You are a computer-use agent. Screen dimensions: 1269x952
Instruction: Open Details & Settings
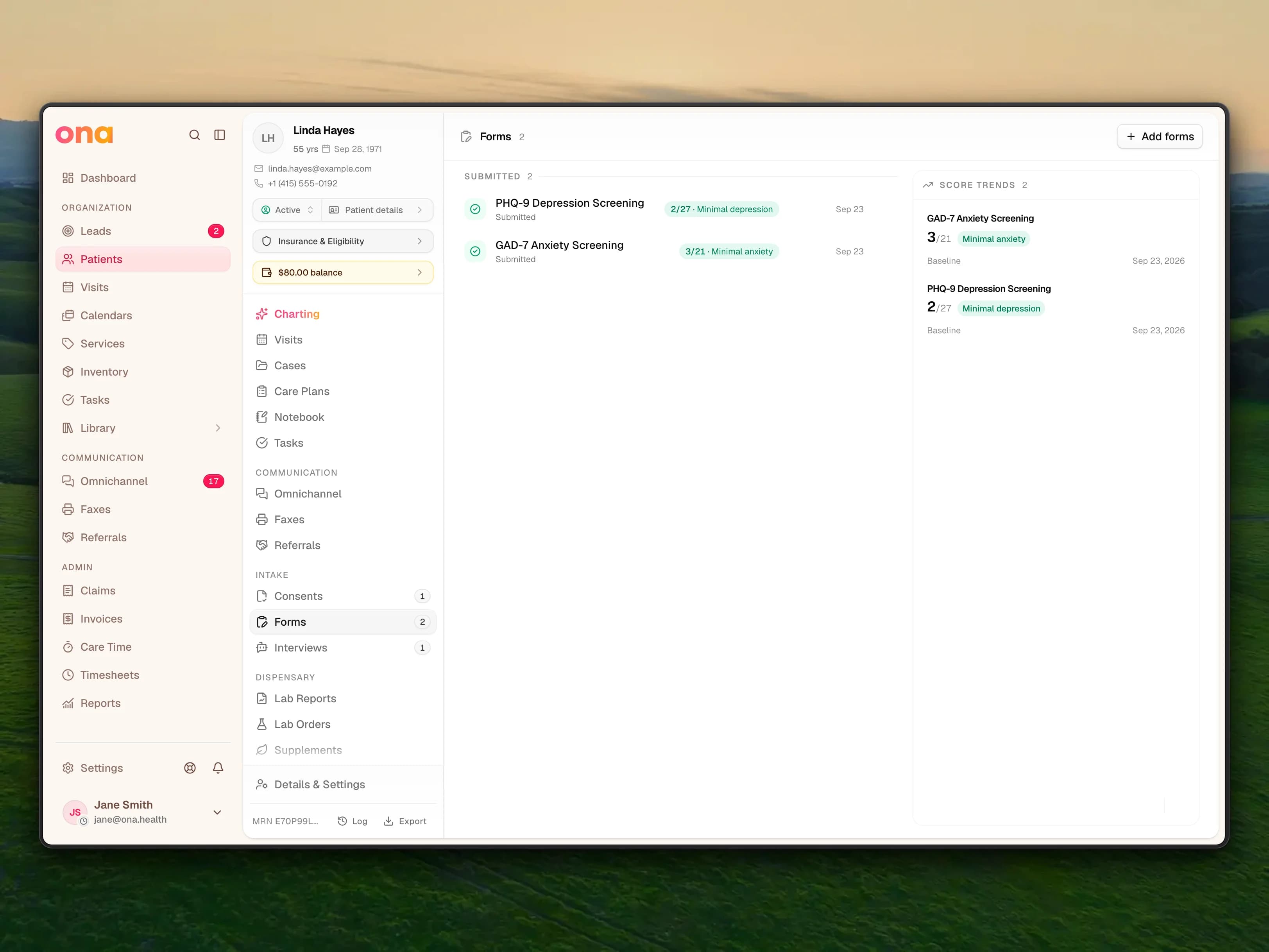tap(343, 784)
